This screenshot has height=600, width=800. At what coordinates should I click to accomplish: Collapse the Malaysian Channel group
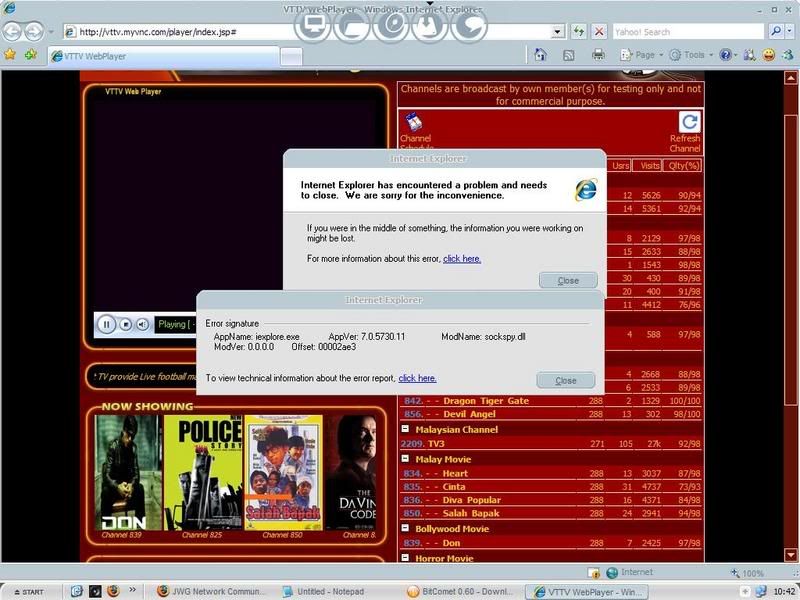(x=405, y=429)
